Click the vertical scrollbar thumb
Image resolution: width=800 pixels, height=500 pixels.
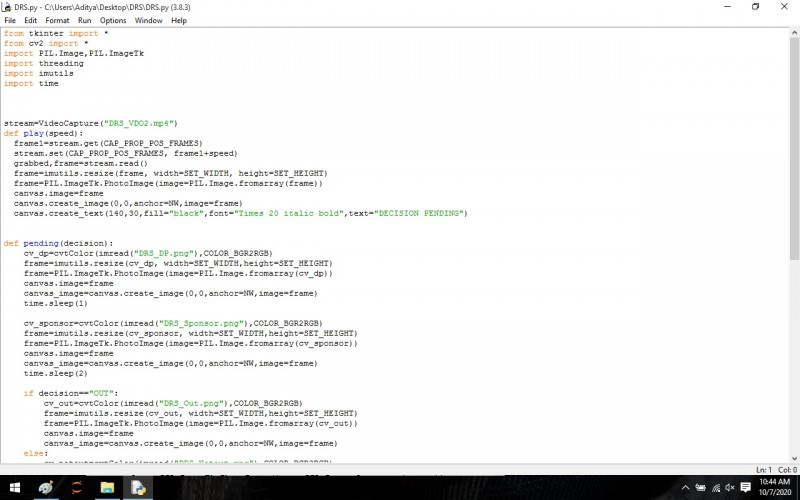pyautogui.click(x=794, y=149)
